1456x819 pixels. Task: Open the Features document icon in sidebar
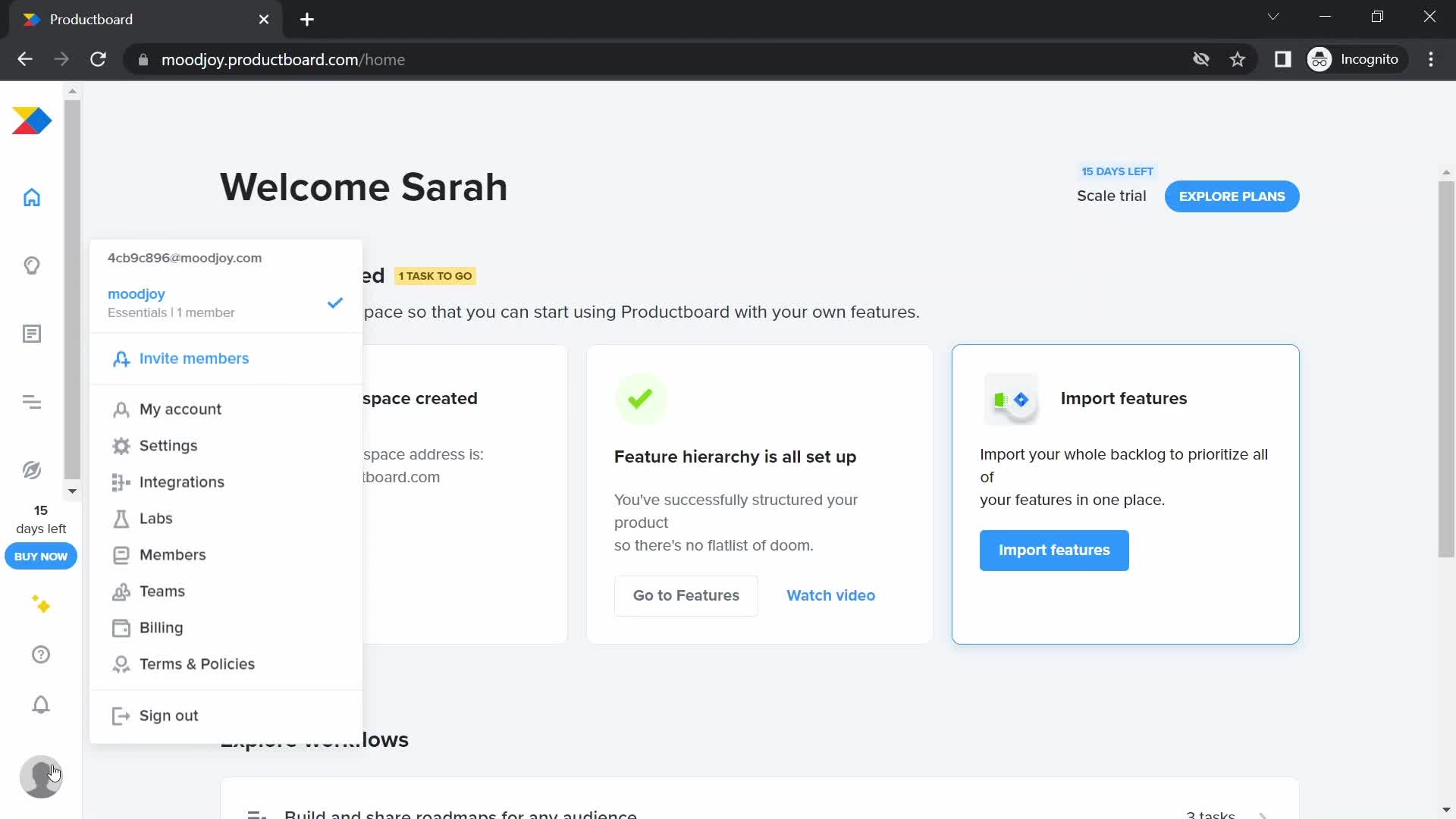(x=32, y=334)
